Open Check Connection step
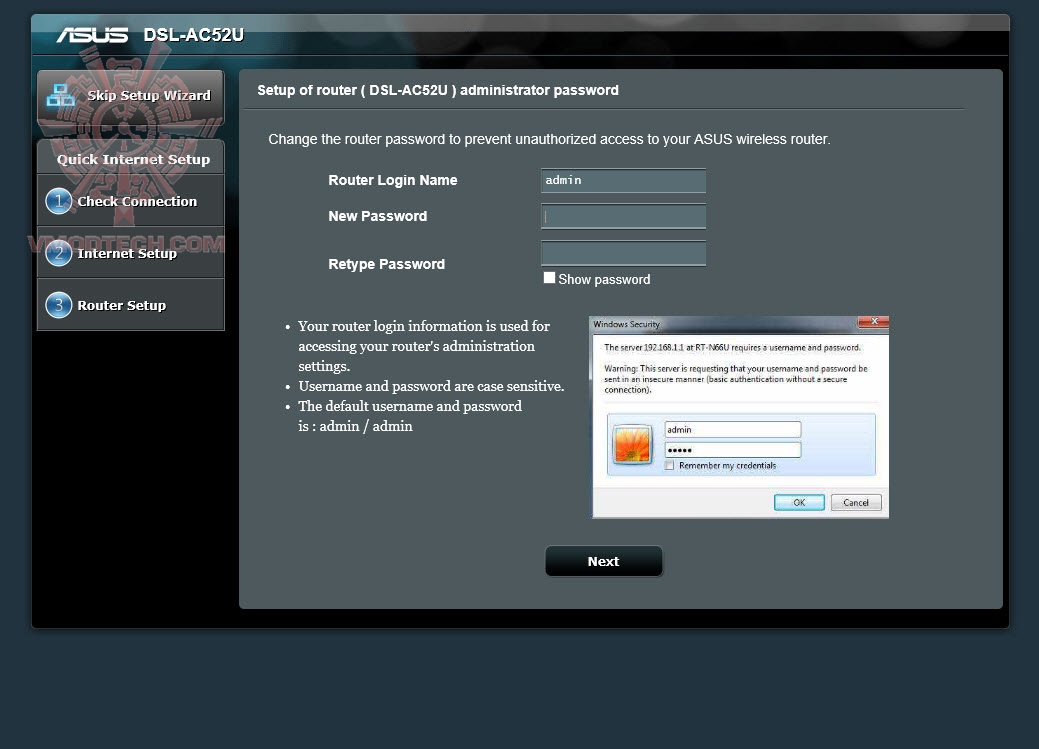This screenshot has height=749, width=1039. pos(131,201)
